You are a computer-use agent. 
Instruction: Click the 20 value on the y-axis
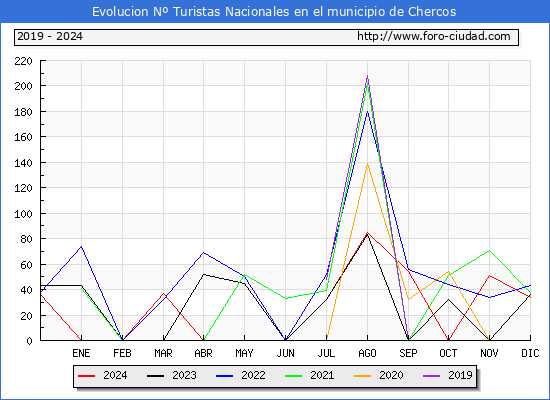tap(27, 316)
